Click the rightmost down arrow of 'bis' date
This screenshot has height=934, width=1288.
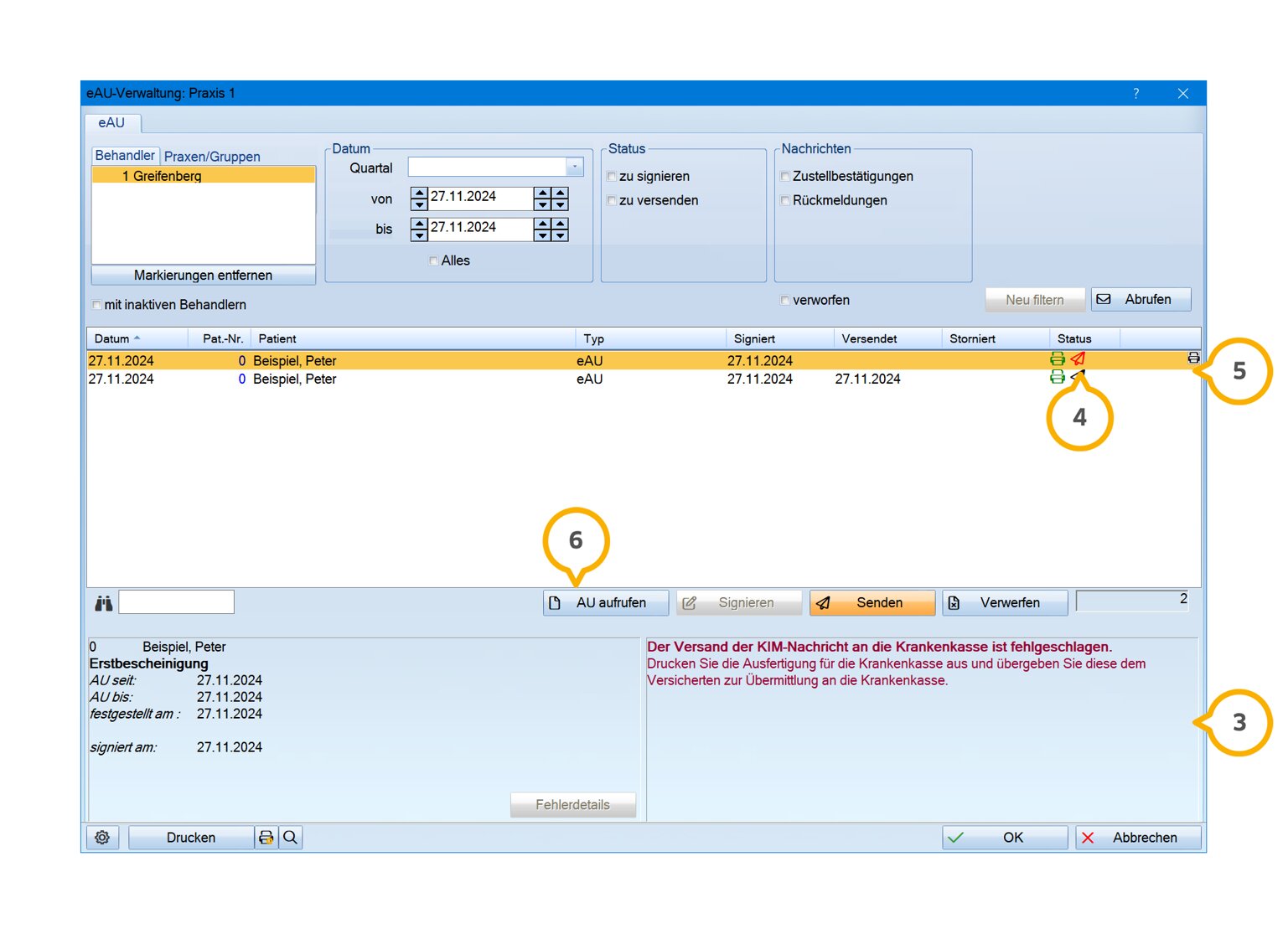(561, 235)
